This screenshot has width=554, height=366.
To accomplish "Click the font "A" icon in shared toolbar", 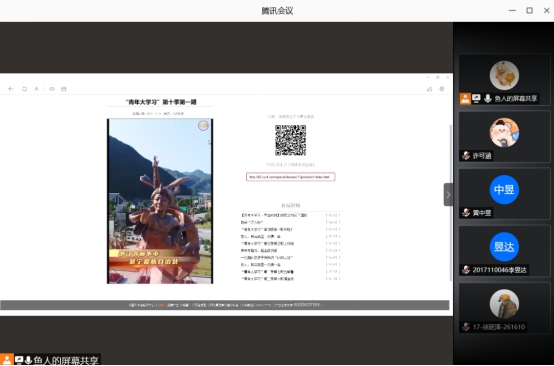I will [36, 89].
